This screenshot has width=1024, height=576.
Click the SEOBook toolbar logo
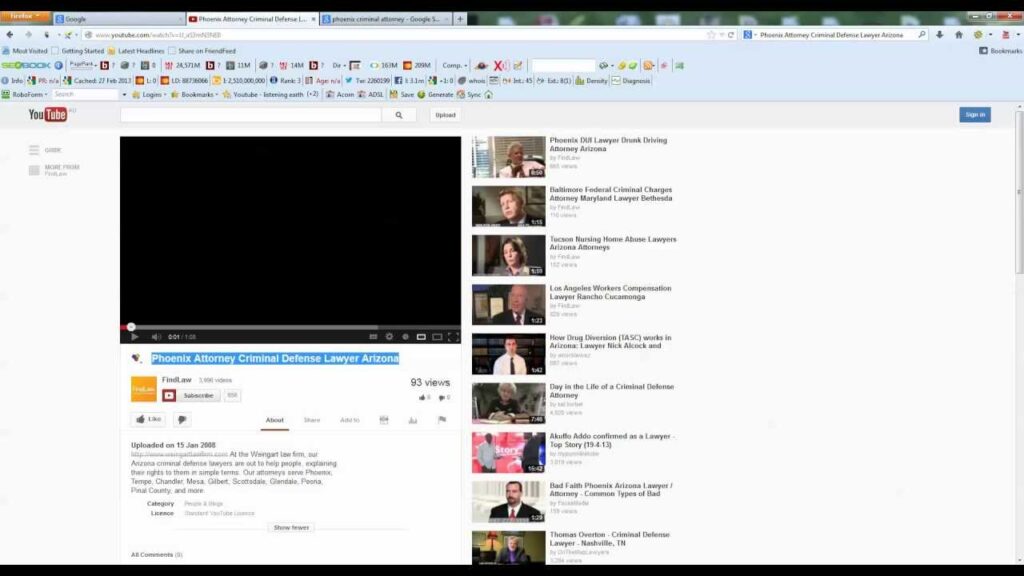coord(26,65)
